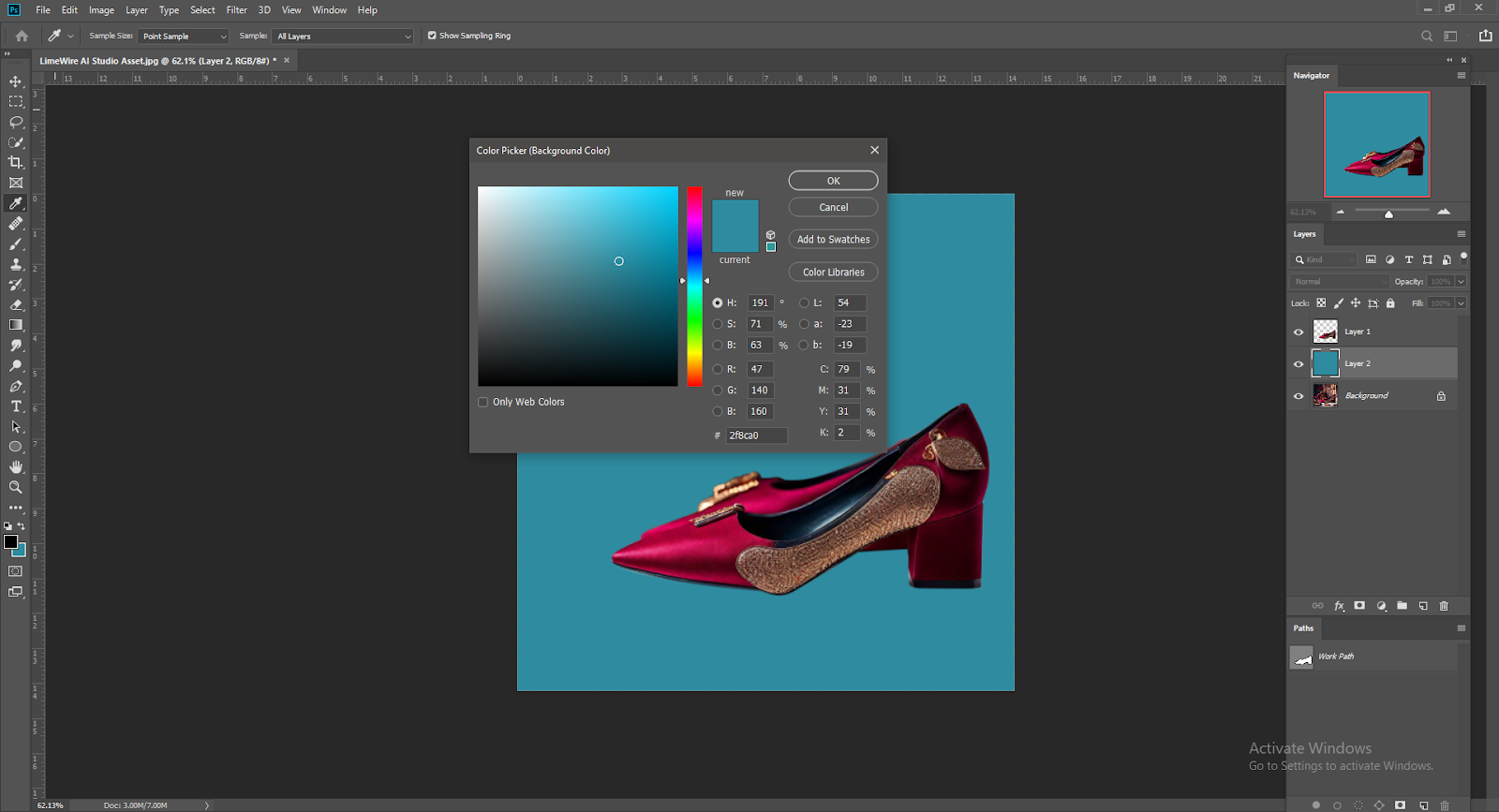Open the Filter menu

pyautogui.click(x=236, y=10)
